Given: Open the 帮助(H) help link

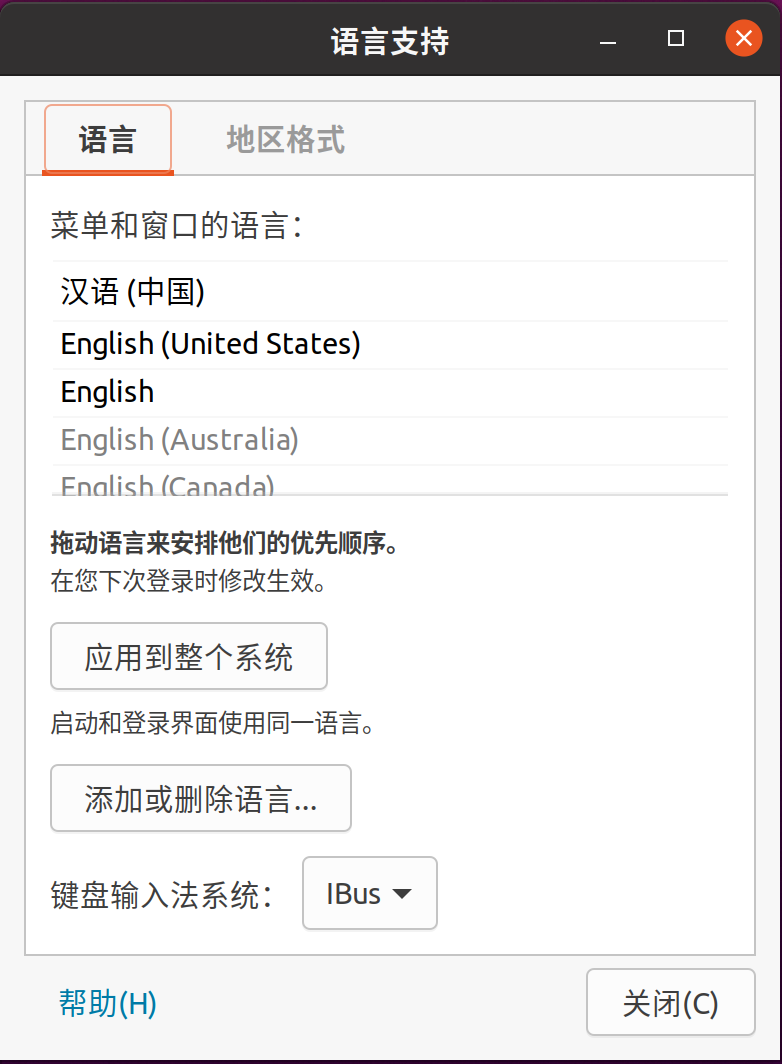Looking at the screenshot, I should click(107, 1003).
